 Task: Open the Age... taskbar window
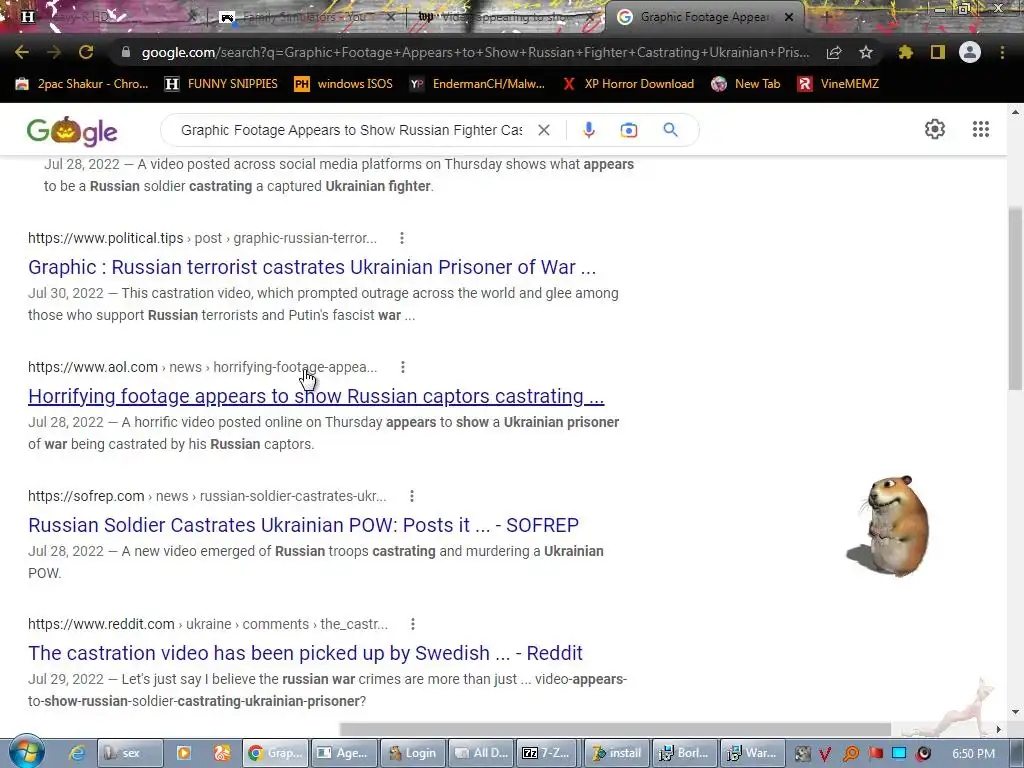[x=345, y=753]
